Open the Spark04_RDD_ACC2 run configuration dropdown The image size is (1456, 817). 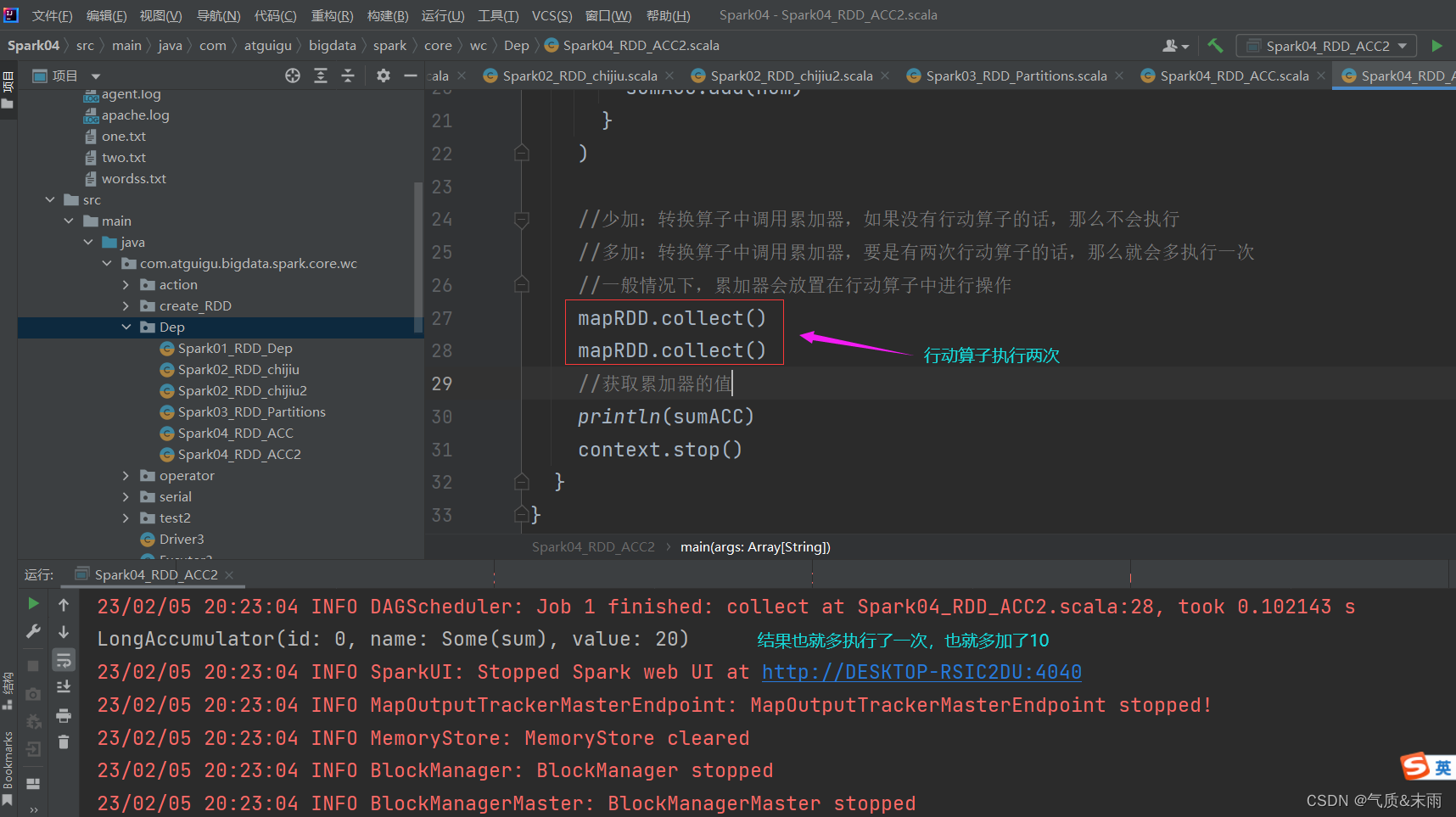tap(1327, 46)
